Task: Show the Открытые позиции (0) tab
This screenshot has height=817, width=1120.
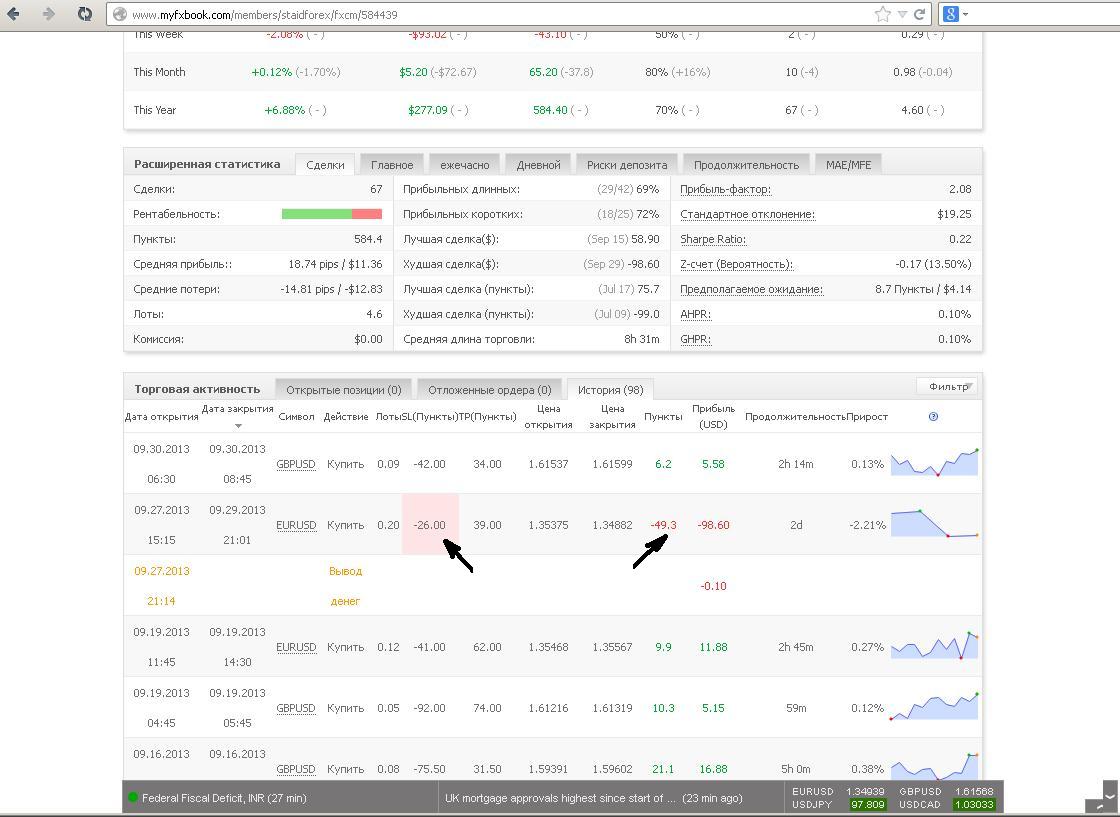Action: pyautogui.click(x=344, y=390)
